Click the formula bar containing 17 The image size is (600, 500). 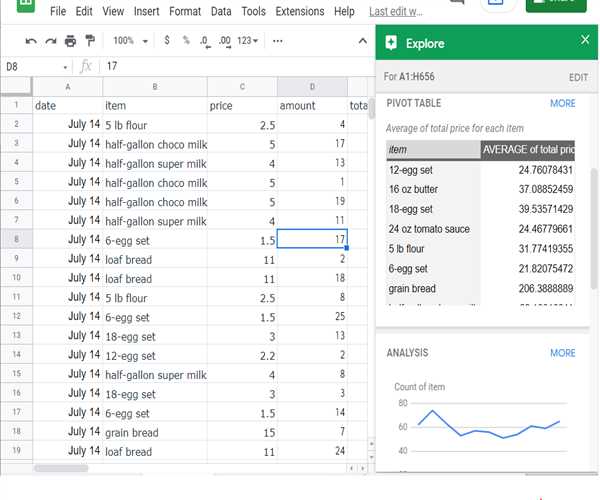pos(230,66)
